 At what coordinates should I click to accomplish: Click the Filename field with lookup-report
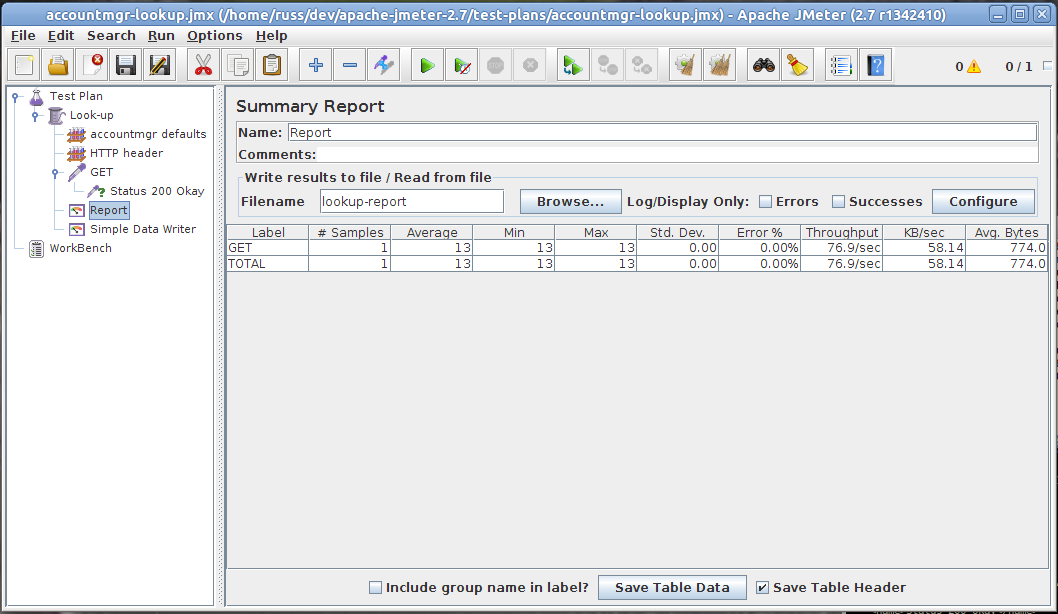click(x=412, y=201)
